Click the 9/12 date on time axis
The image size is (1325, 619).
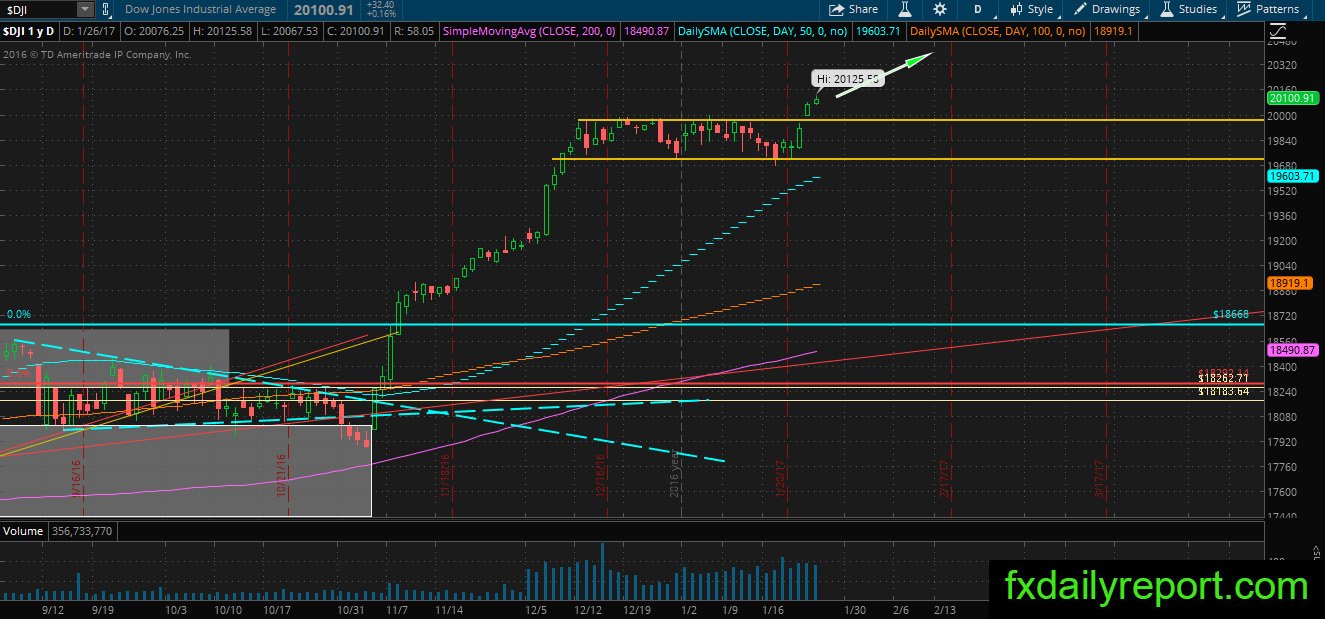(54, 608)
